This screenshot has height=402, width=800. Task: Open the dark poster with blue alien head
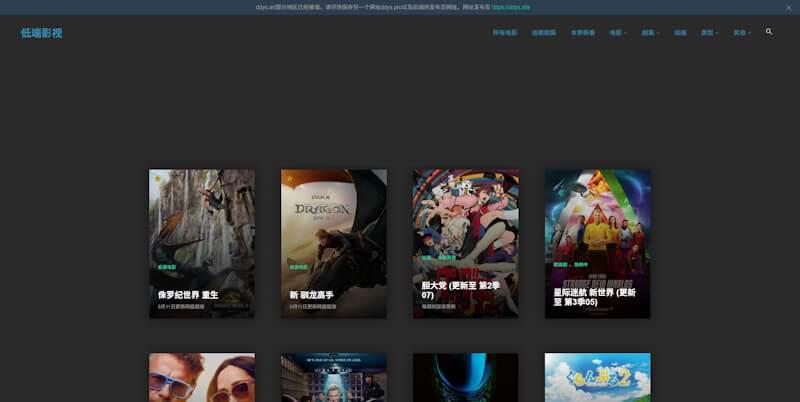coord(466,378)
